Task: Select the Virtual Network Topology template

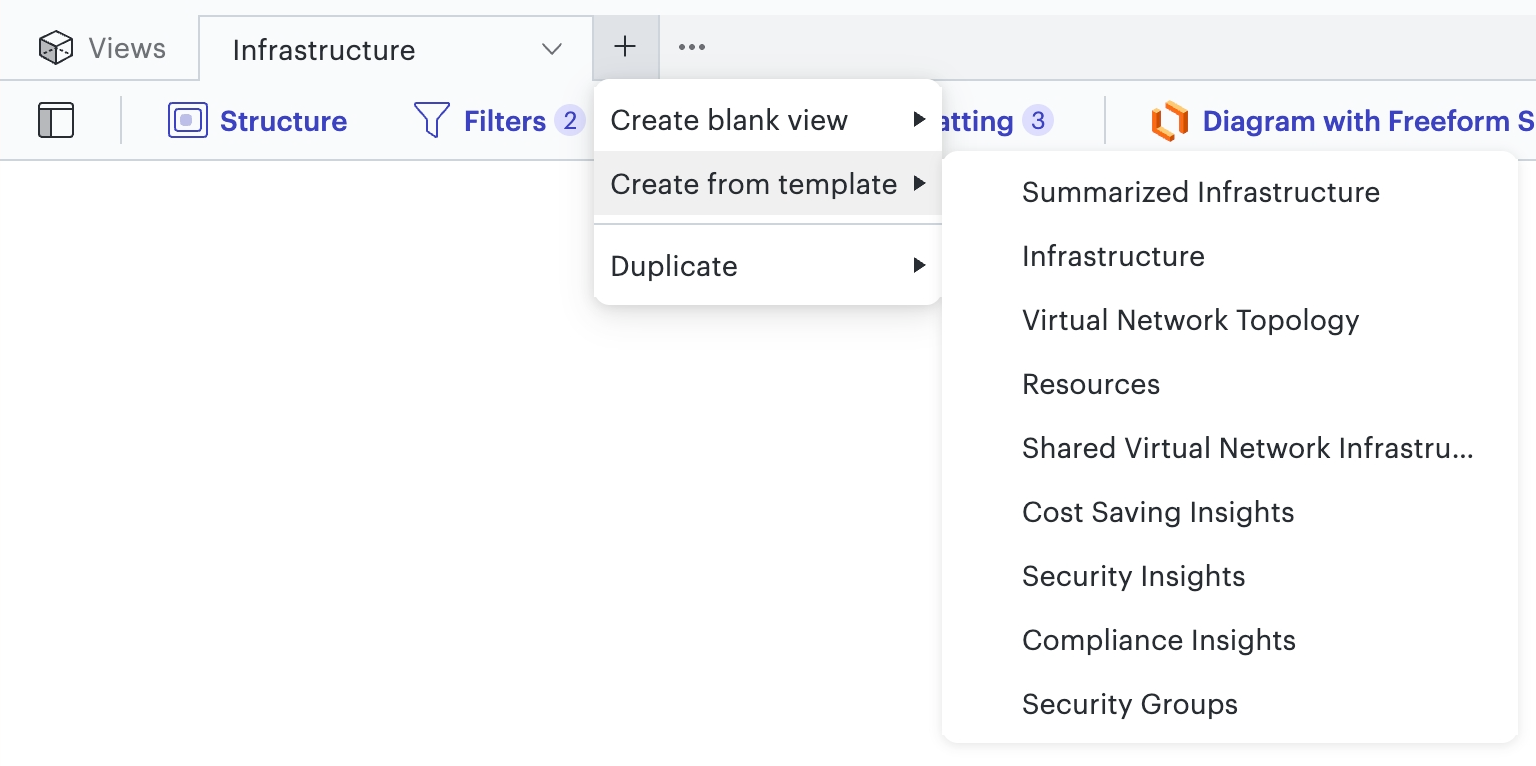Action: coord(1190,320)
